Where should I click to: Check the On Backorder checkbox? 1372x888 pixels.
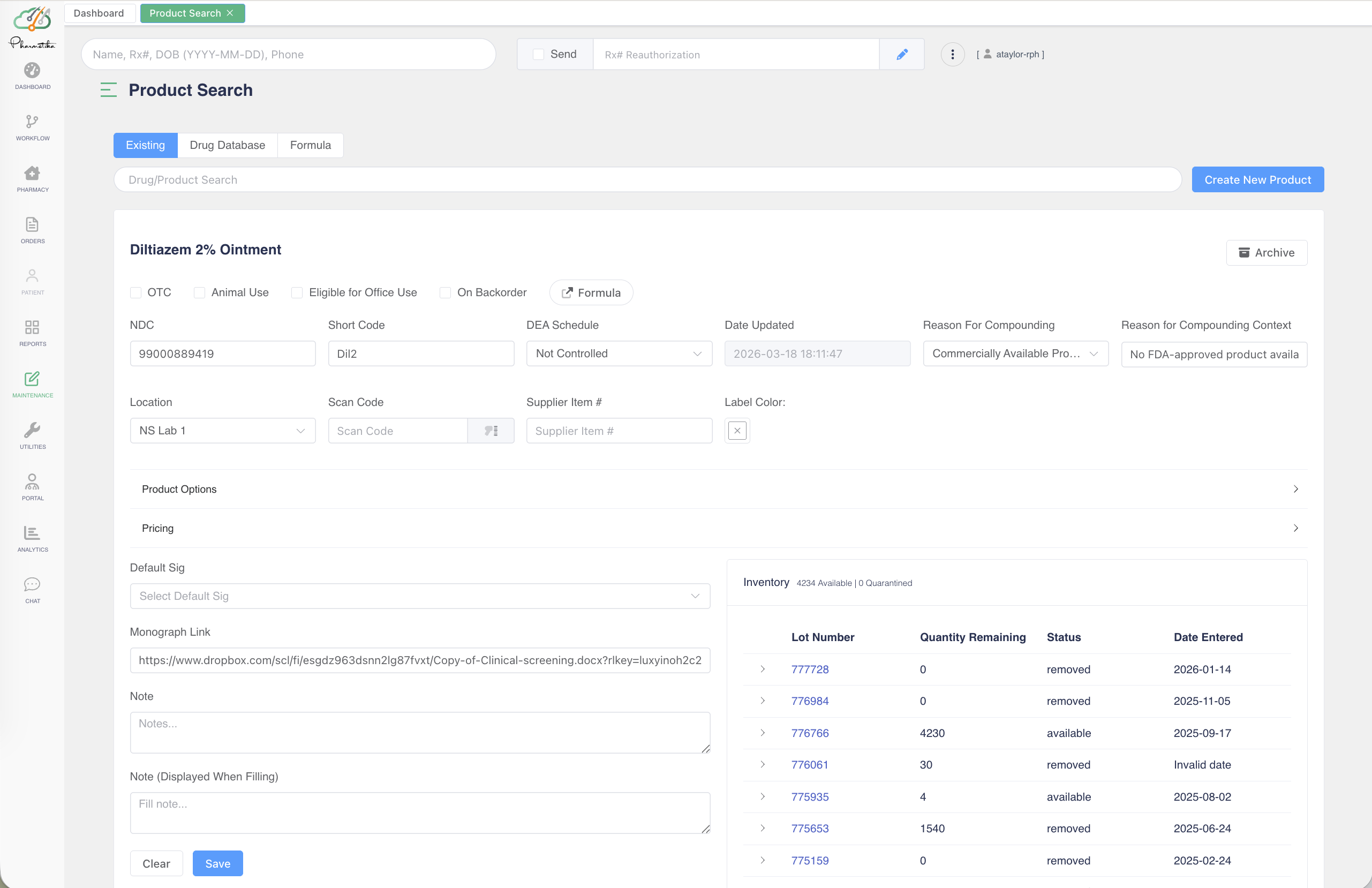[445, 292]
